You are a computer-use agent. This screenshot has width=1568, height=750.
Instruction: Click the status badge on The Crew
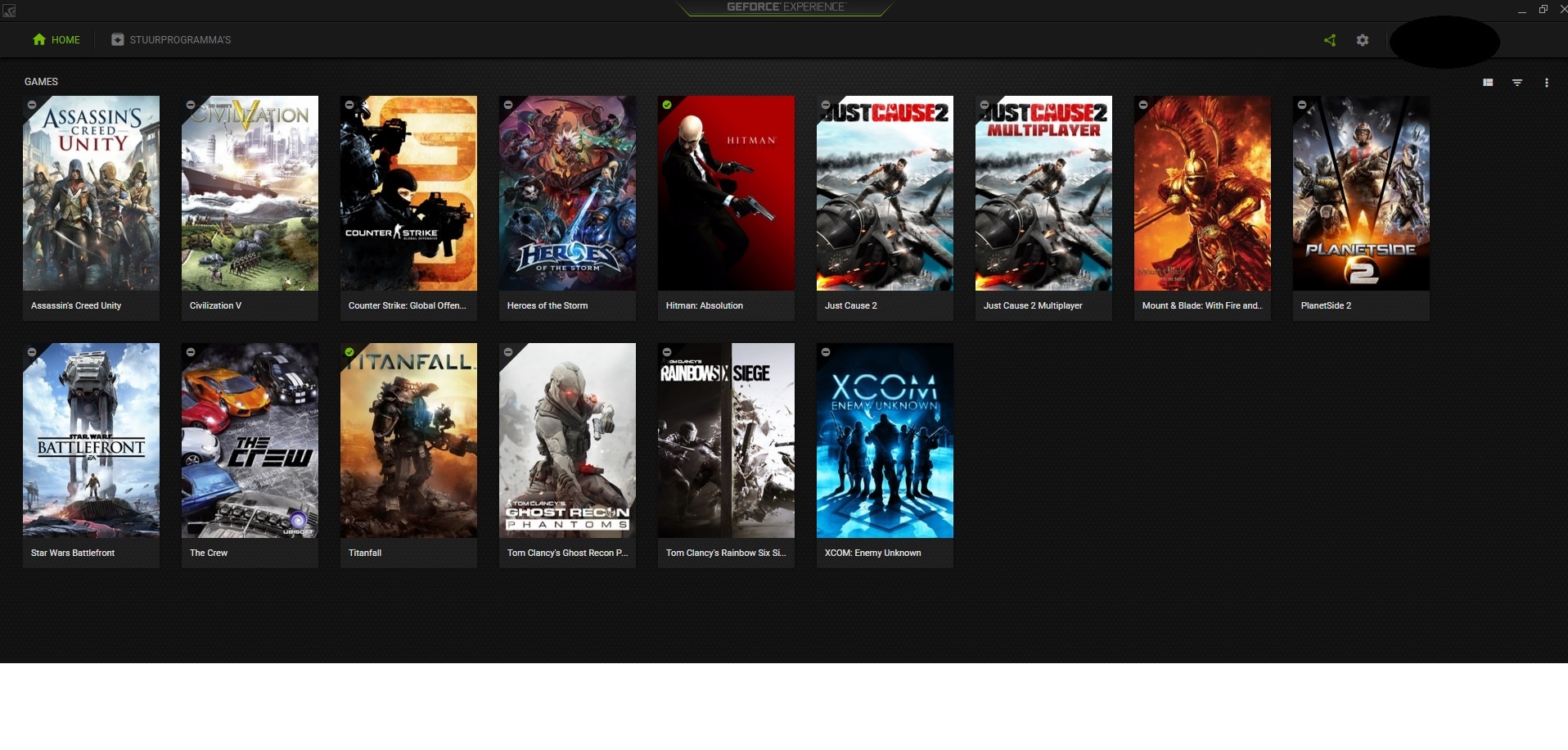pyautogui.click(x=191, y=352)
